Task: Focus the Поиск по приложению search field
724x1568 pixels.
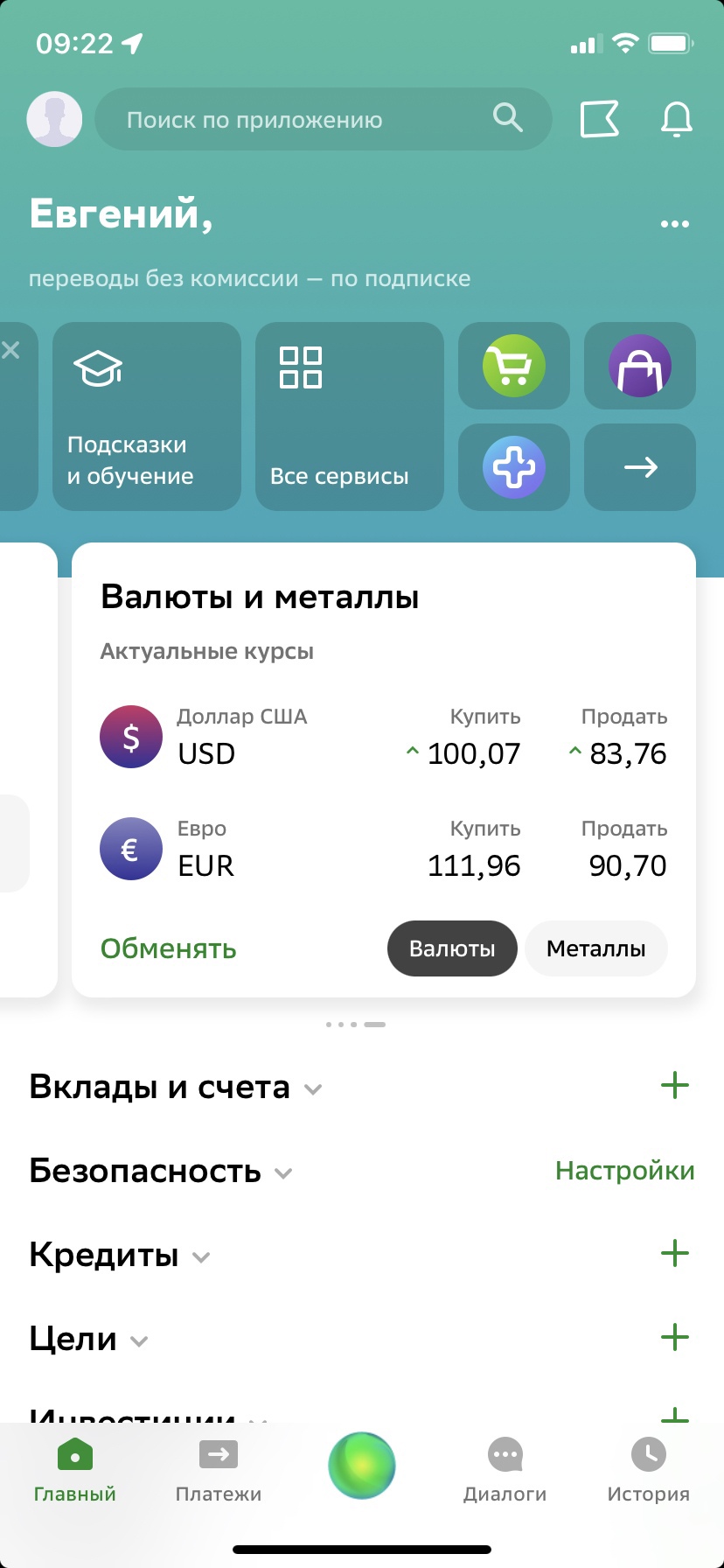Action: coord(324,119)
